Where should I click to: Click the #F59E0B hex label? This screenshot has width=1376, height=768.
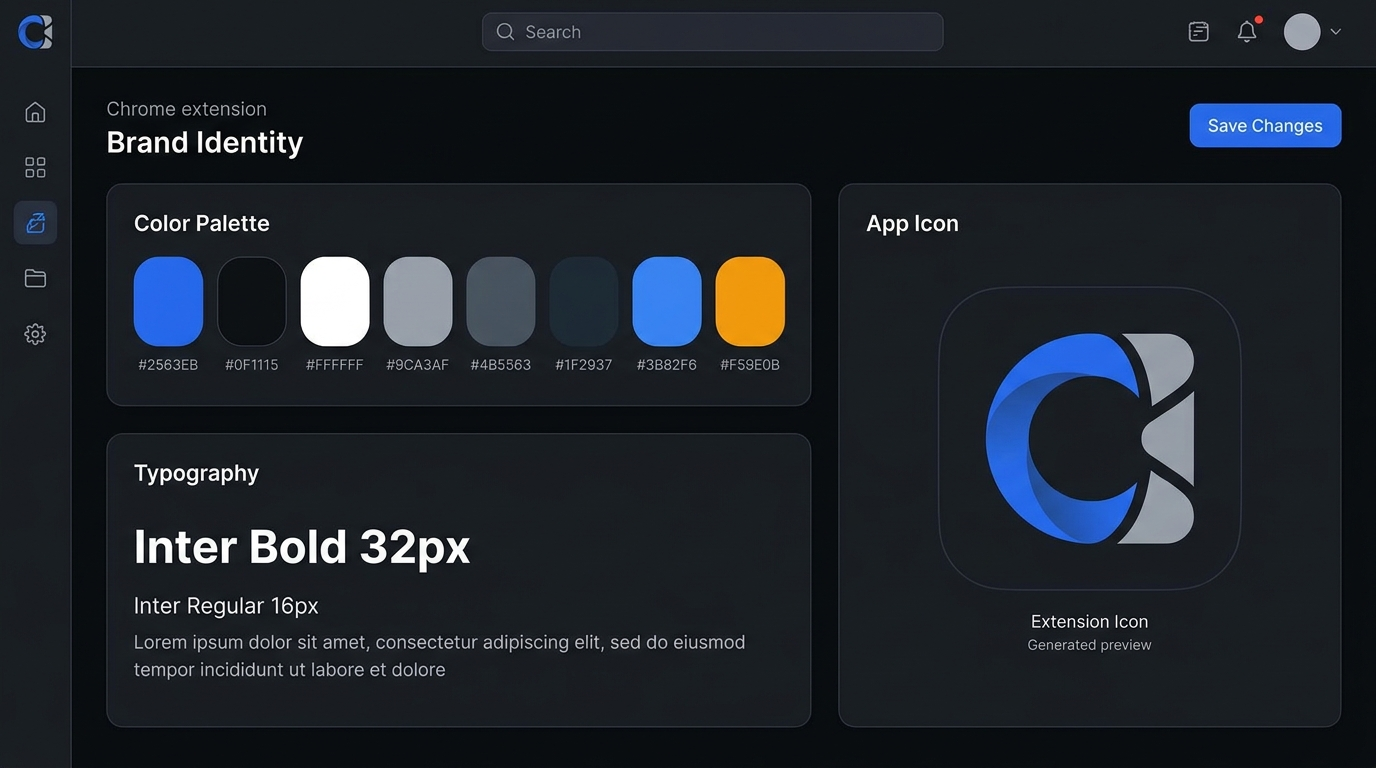coord(750,365)
